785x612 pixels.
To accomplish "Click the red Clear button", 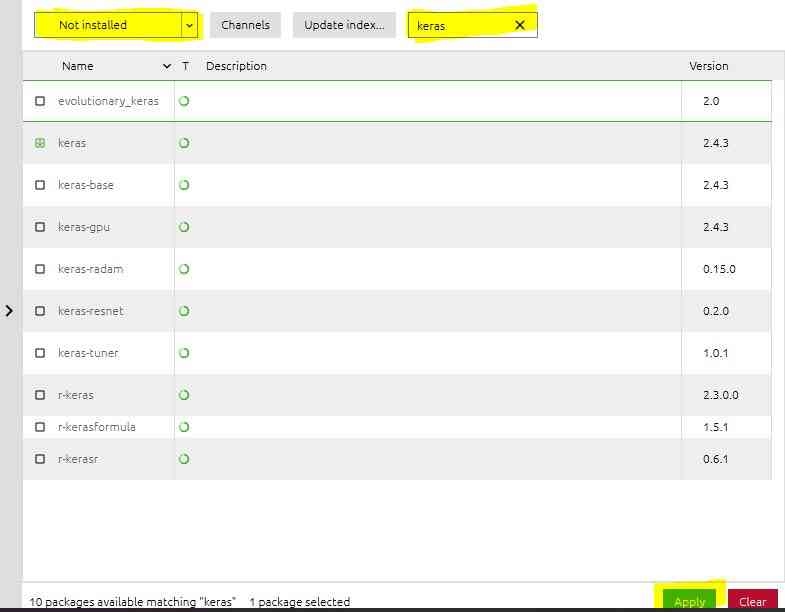I will coord(752,599).
